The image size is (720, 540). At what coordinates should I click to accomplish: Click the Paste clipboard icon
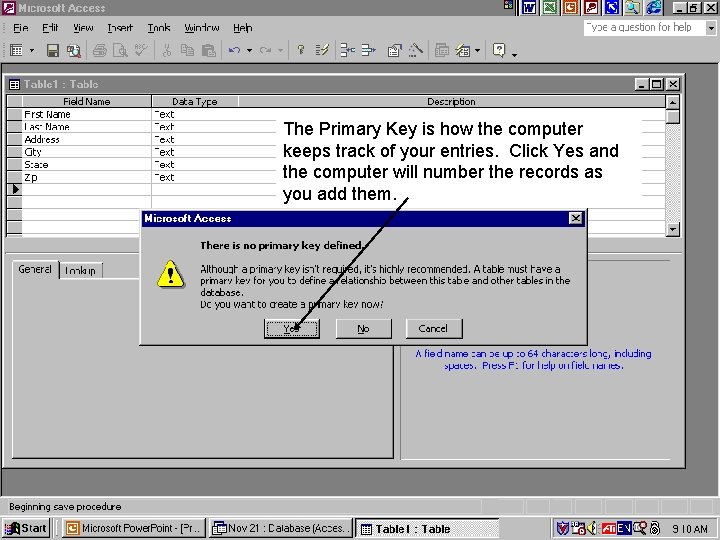pos(208,50)
